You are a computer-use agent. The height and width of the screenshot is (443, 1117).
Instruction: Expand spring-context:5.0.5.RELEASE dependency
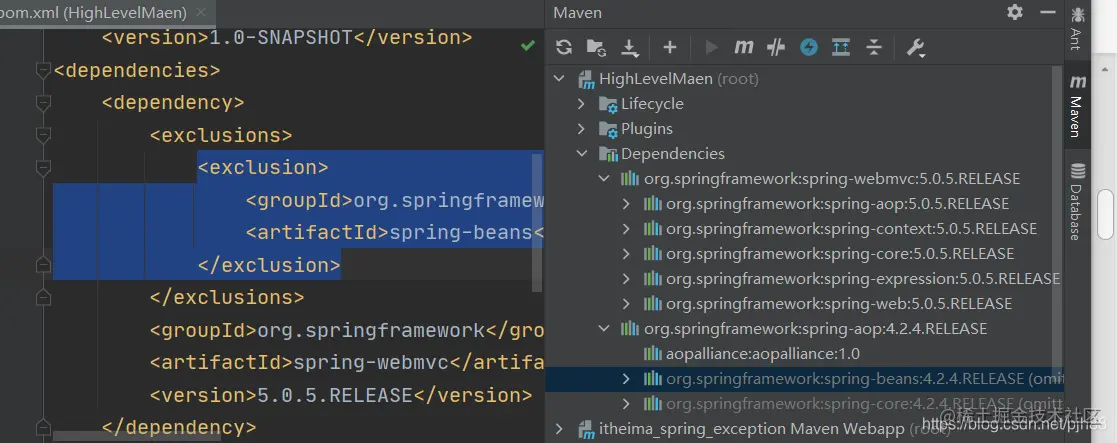coord(626,229)
